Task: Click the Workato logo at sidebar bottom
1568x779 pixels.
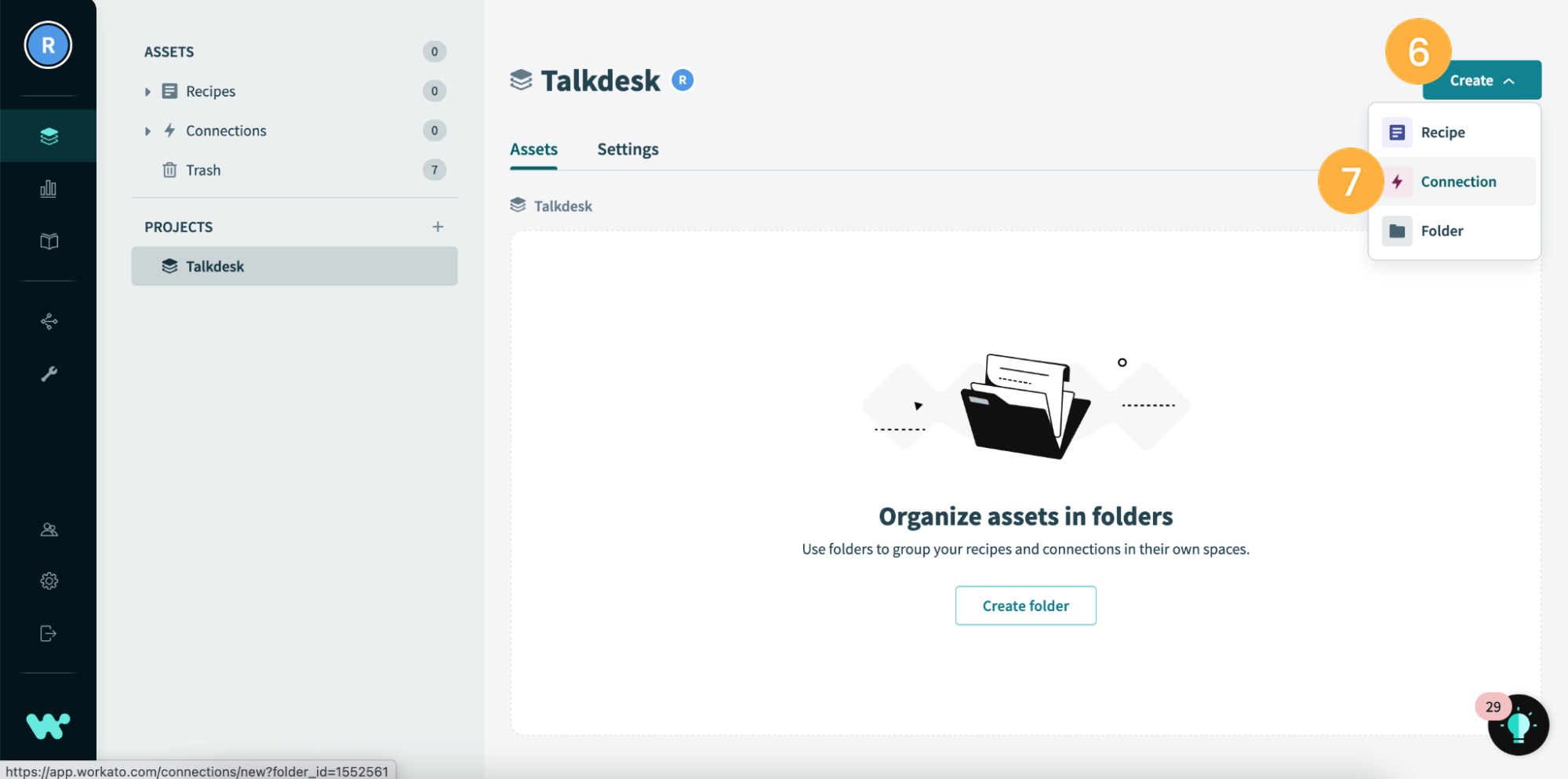Action: tap(48, 726)
